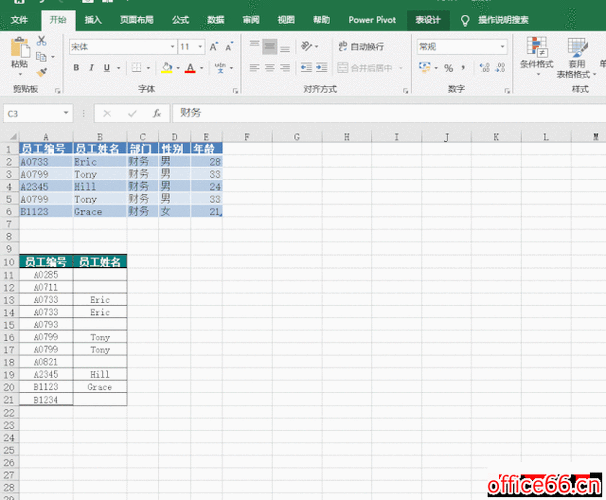Click the text orientation icon
606x500 pixels.
306,46
